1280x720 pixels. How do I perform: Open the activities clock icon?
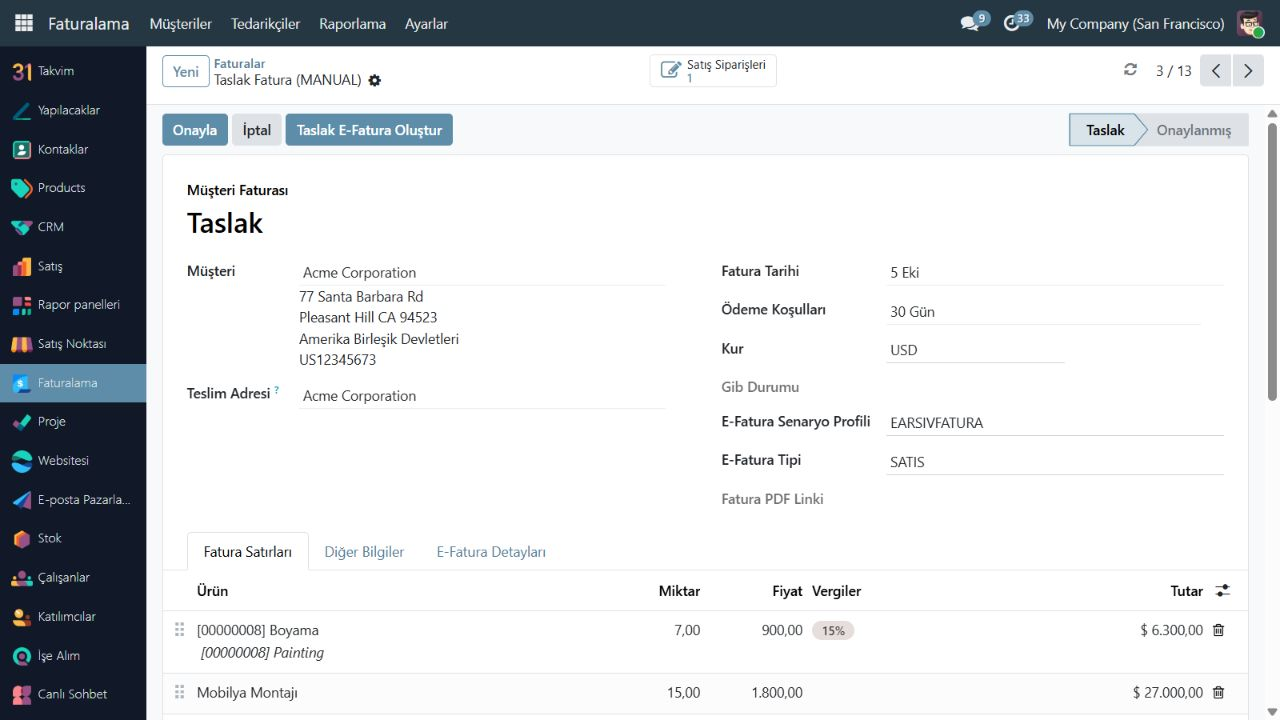[1012, 23]
